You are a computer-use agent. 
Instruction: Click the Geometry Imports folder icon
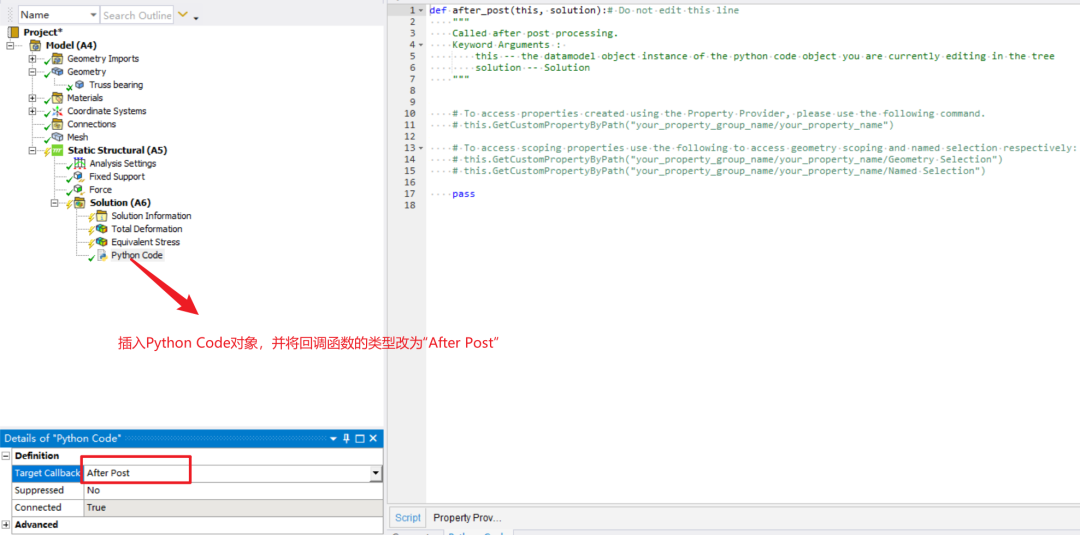[x=57, y=59]
